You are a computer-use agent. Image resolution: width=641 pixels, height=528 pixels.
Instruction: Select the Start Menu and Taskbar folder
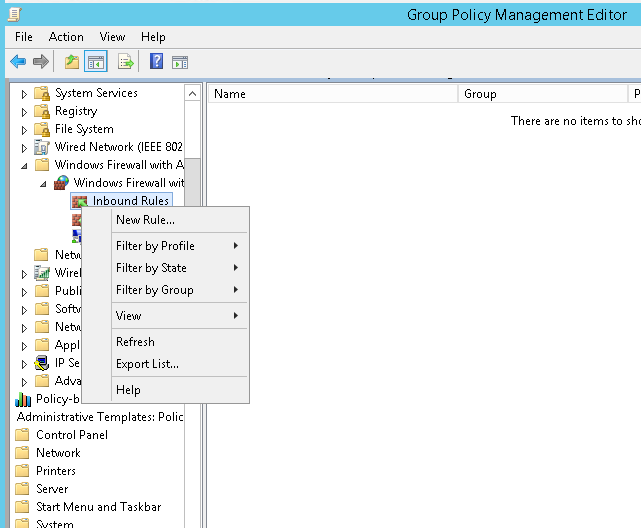click(99, 507)
